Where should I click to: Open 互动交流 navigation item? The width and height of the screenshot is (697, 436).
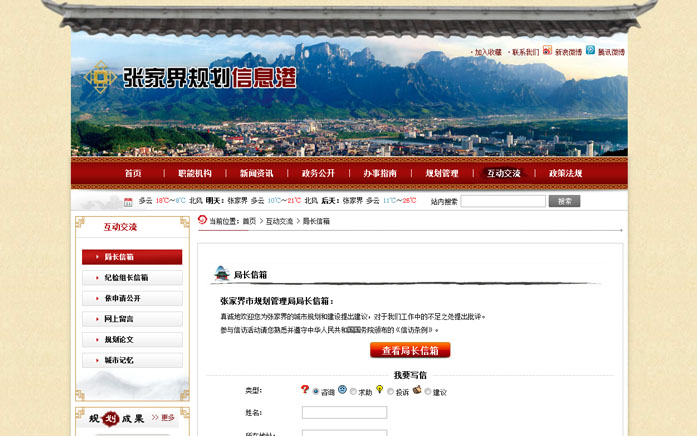504,173
